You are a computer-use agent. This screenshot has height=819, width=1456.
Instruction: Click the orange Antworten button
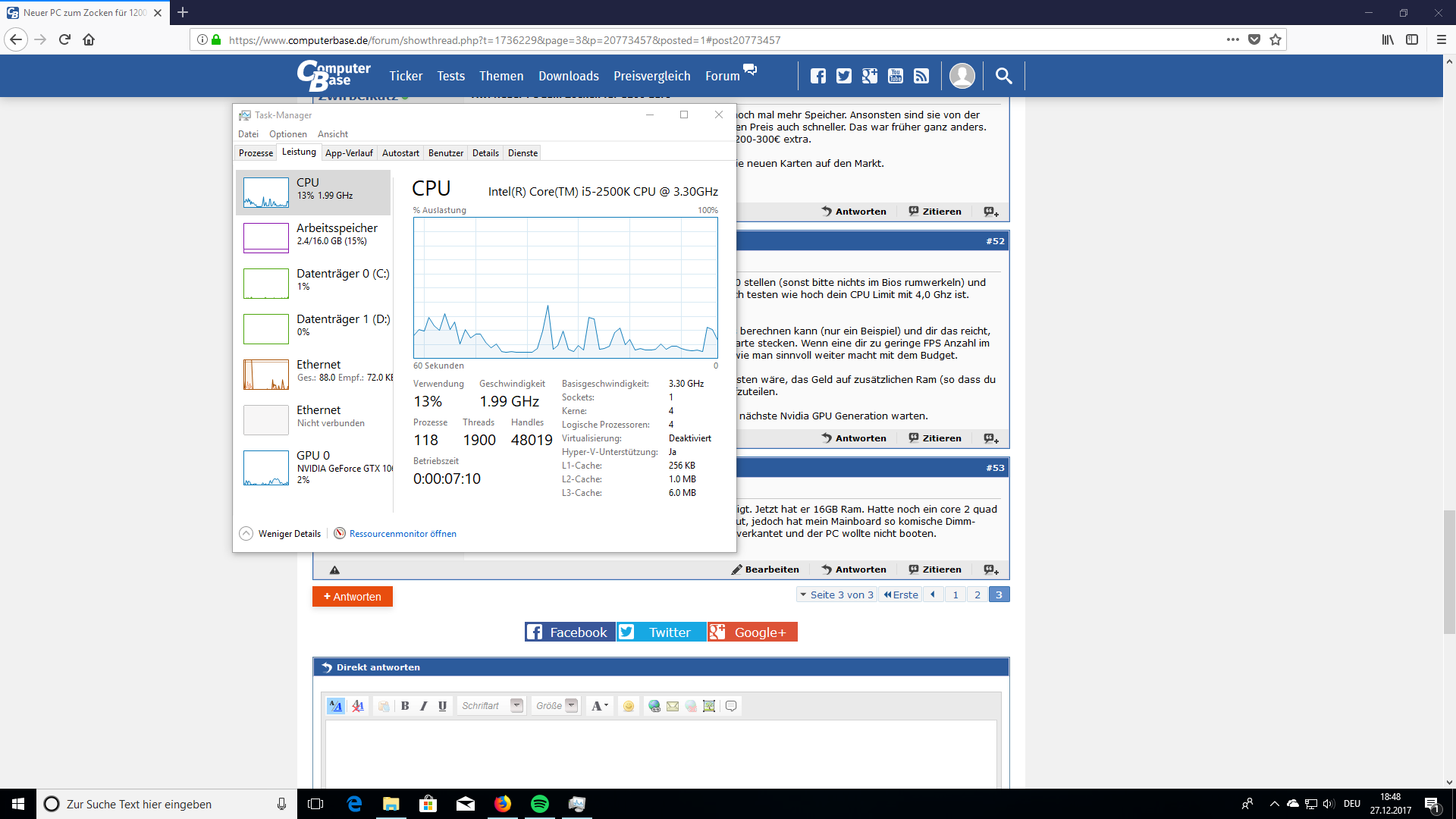[353, 597]
